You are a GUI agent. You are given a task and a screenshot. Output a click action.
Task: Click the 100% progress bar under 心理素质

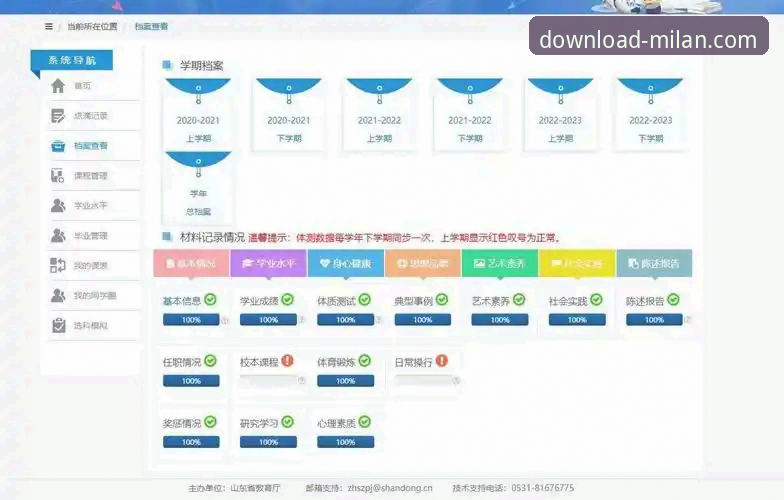(x=346, y=442)
